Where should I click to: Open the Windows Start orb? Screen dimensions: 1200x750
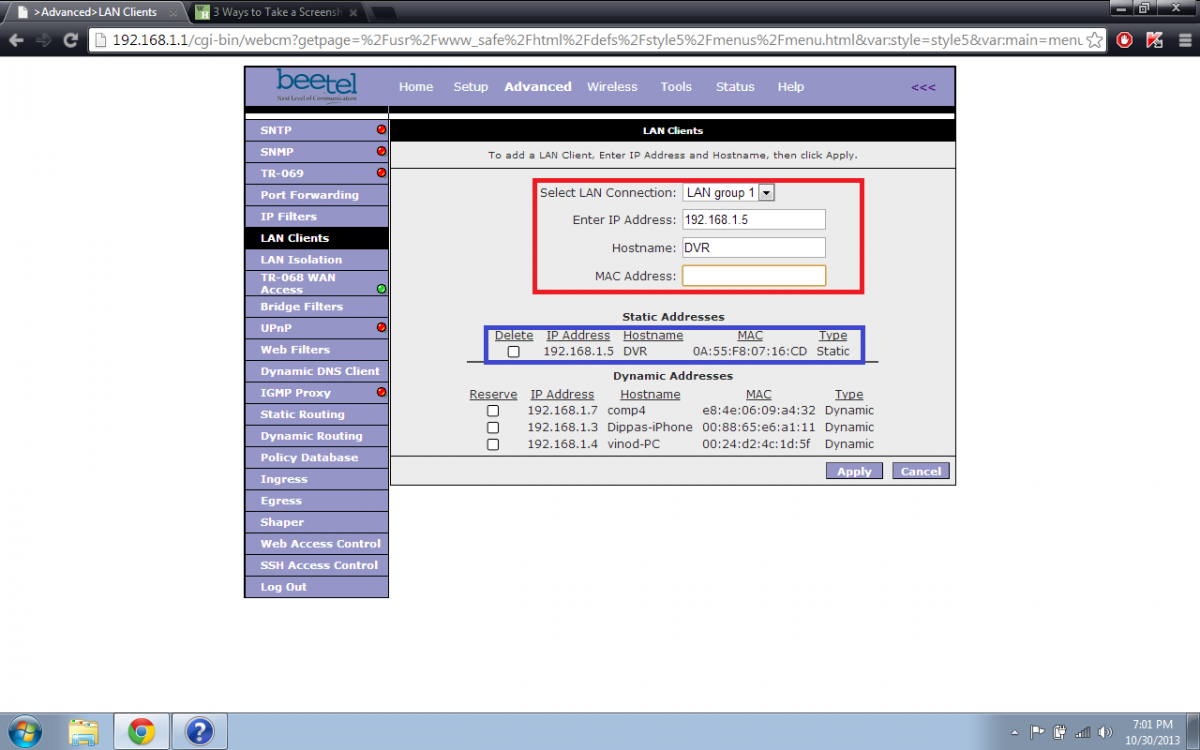pos(24,731)
